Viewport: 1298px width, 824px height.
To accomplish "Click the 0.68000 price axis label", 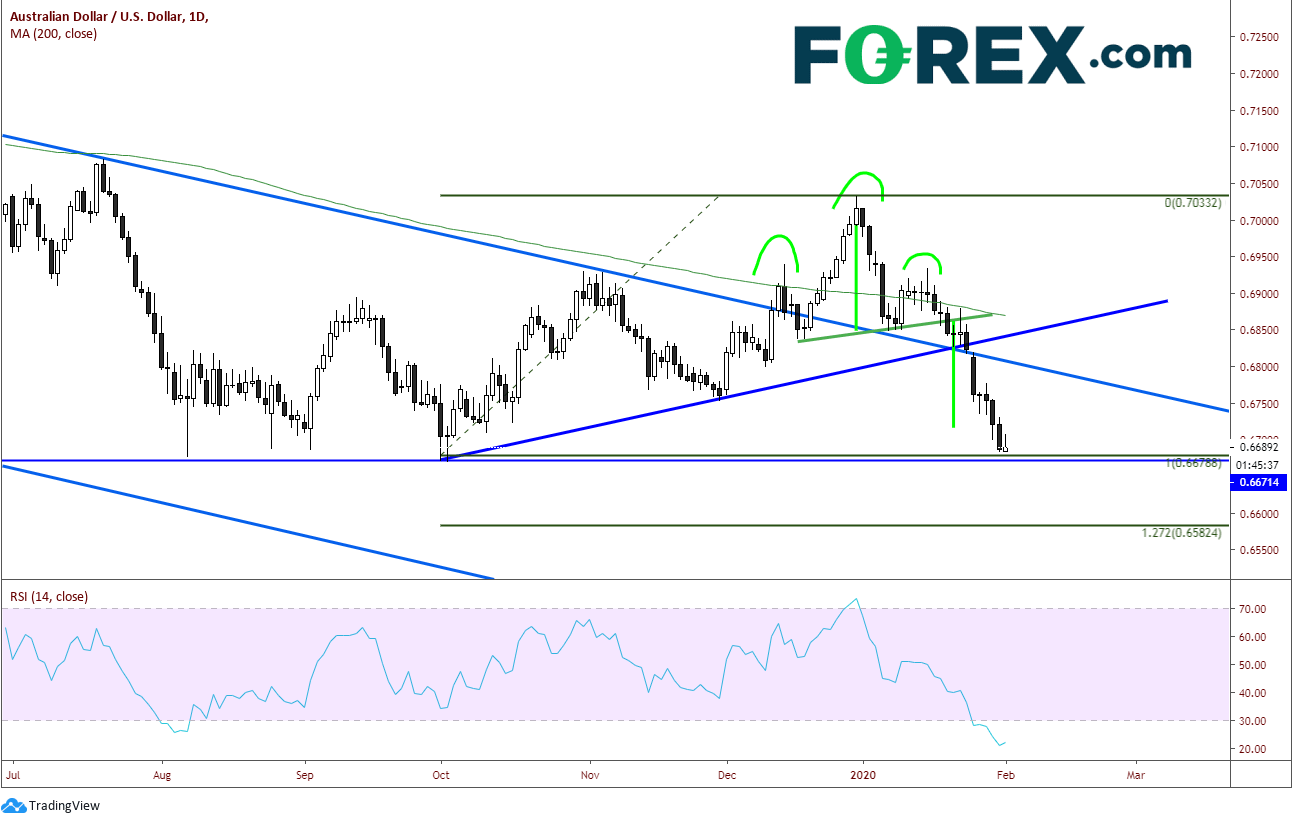I will pyautogui.click(x=1259, y=367).
